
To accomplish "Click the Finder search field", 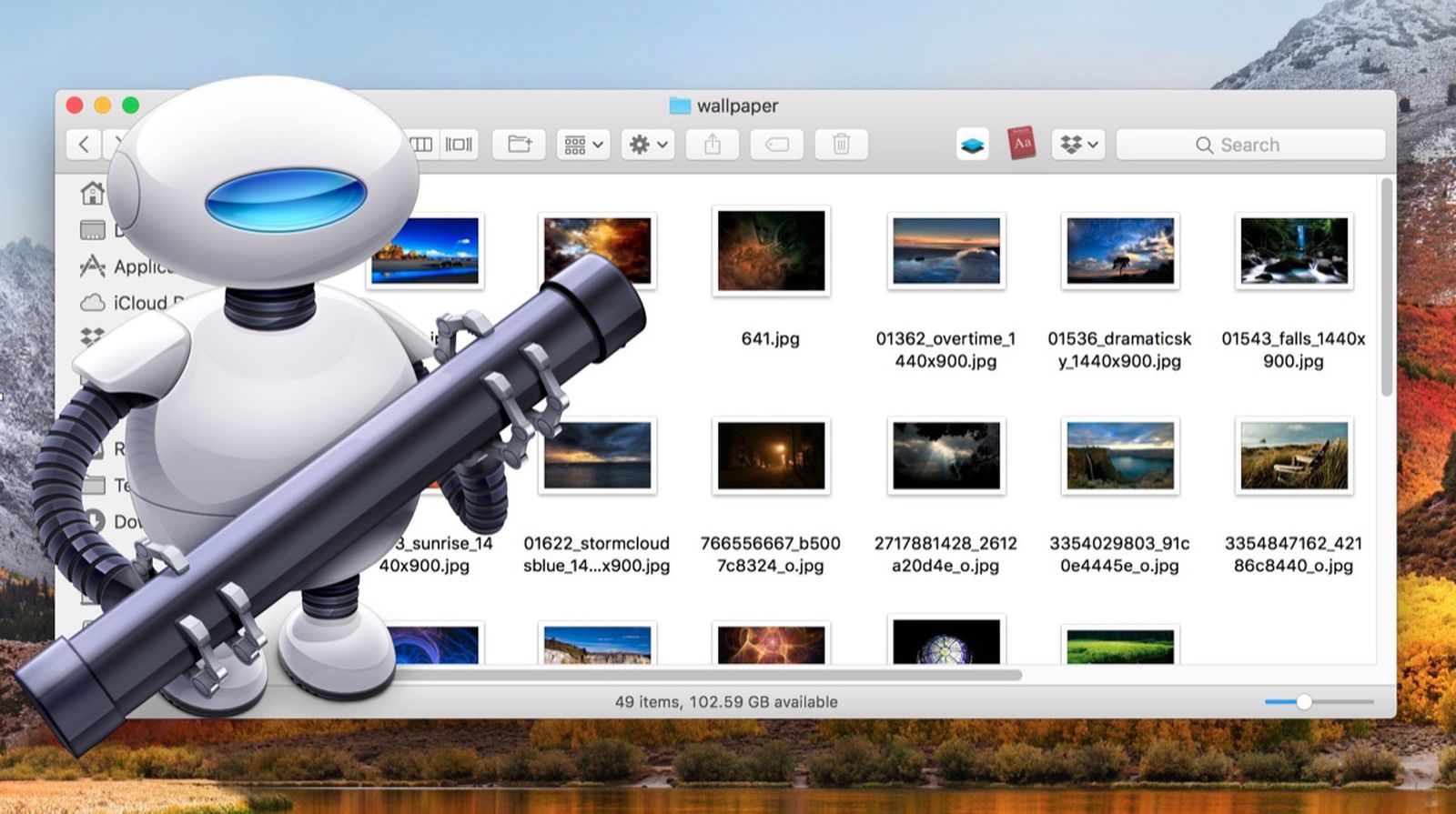I will [1250, 145].
